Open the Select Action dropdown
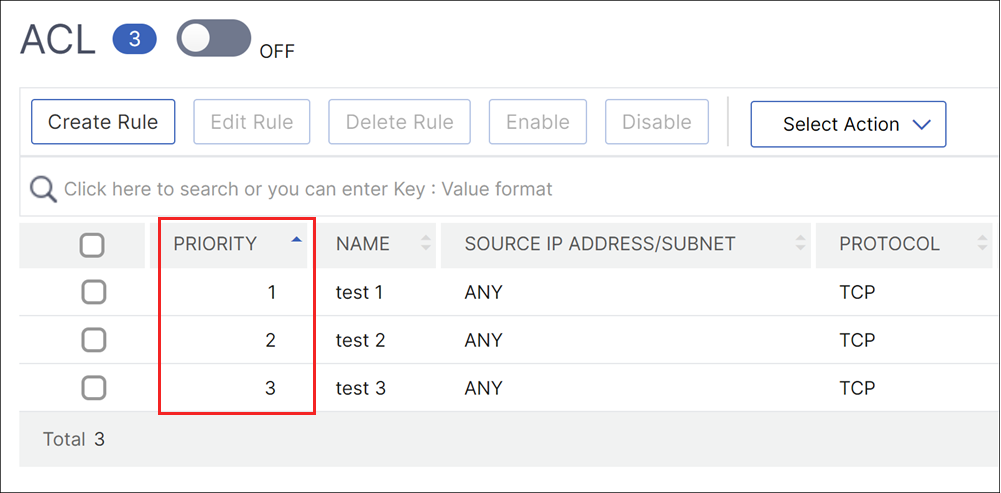This screenshot has width=1001, height=493. click(x=848, y=124)
